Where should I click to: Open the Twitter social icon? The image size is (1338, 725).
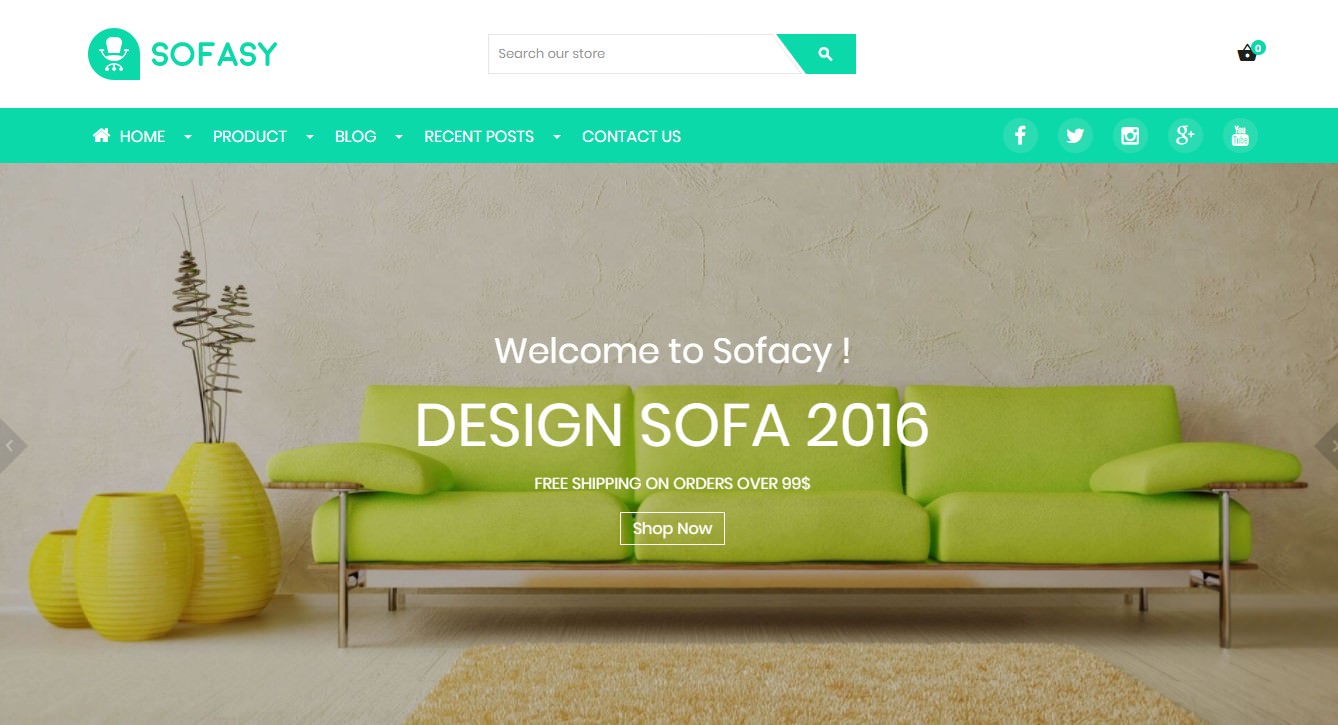1075,135
